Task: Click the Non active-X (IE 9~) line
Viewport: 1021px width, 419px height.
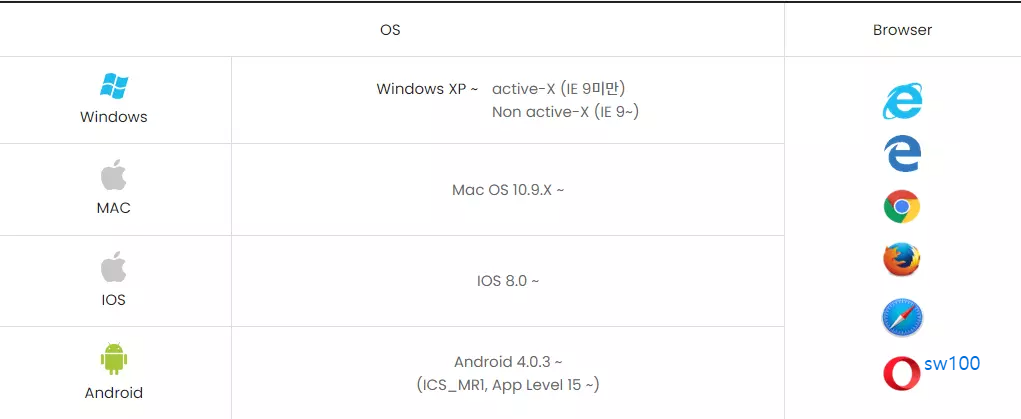Action: click(x=565, y=112)
